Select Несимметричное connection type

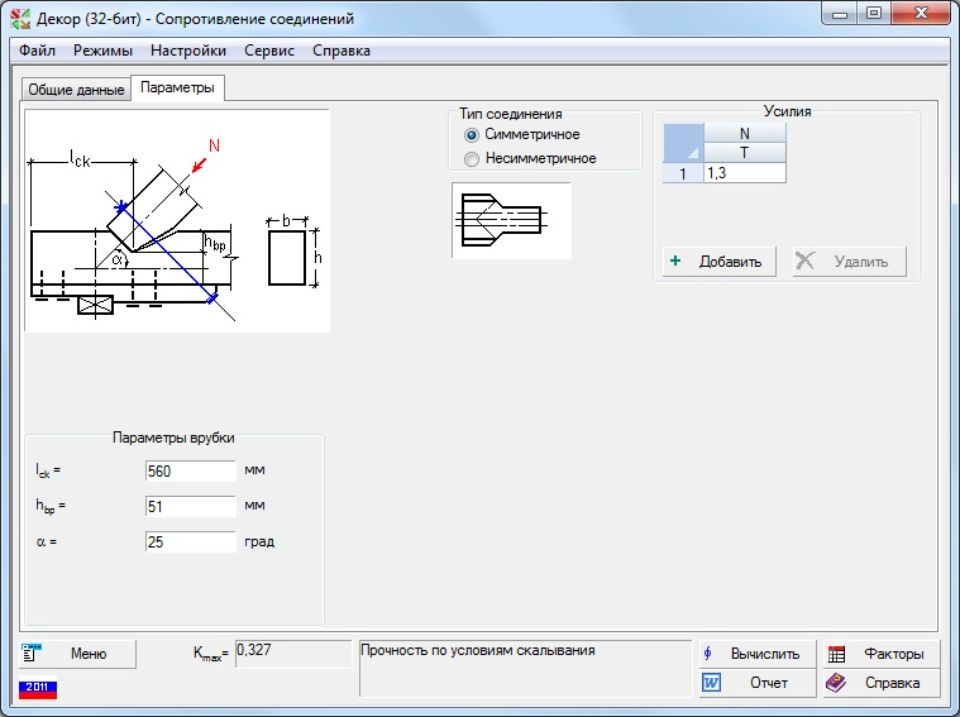point(472,159)
